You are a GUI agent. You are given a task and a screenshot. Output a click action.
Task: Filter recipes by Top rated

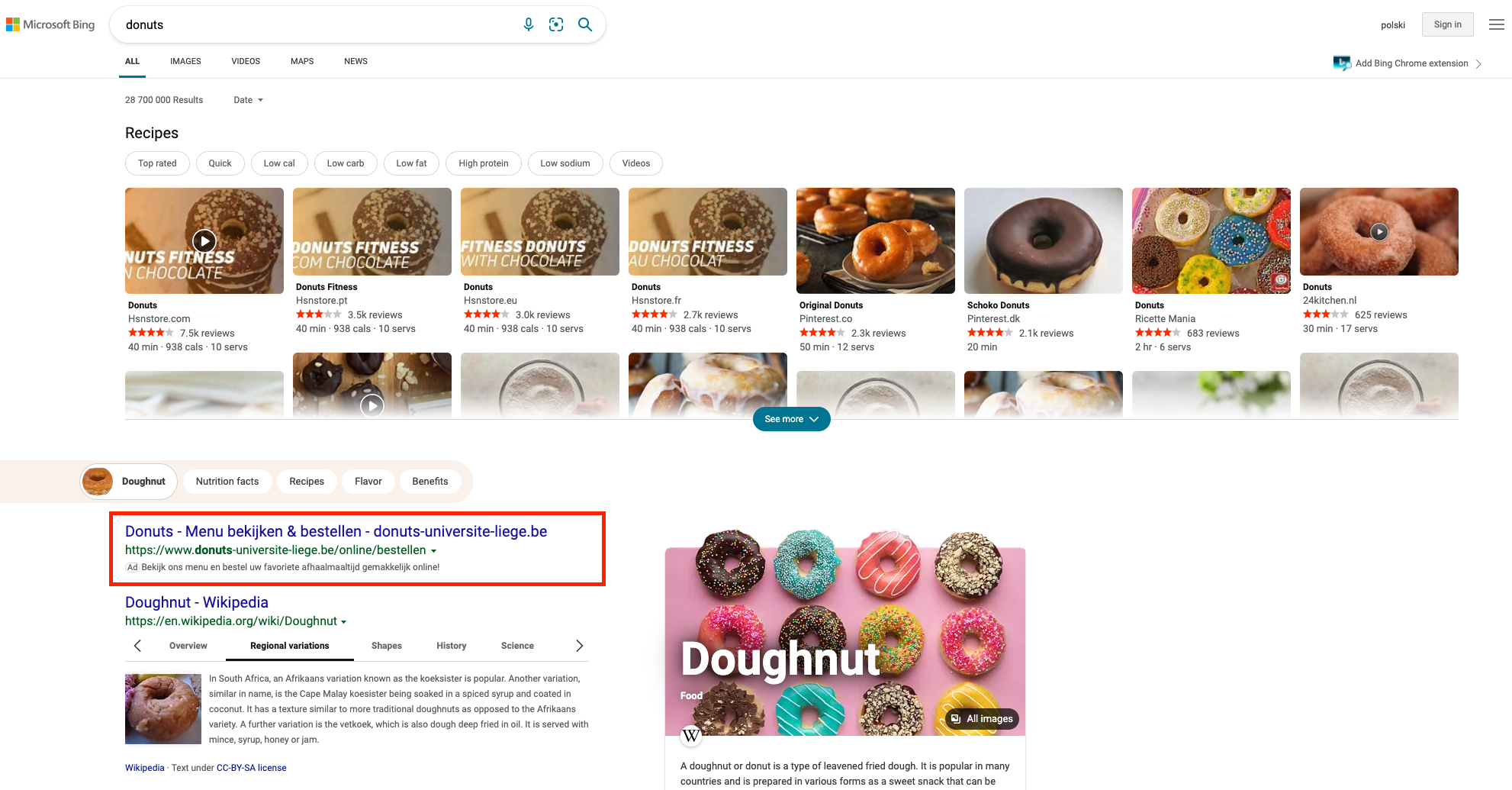(157, 163)
